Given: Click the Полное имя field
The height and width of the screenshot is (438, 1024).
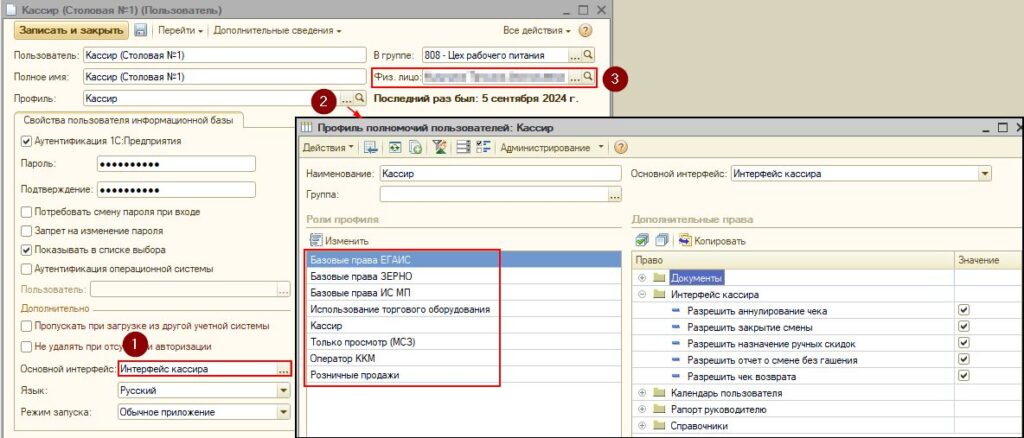Looking at the screenshot, I should click(x=225, y=77).
